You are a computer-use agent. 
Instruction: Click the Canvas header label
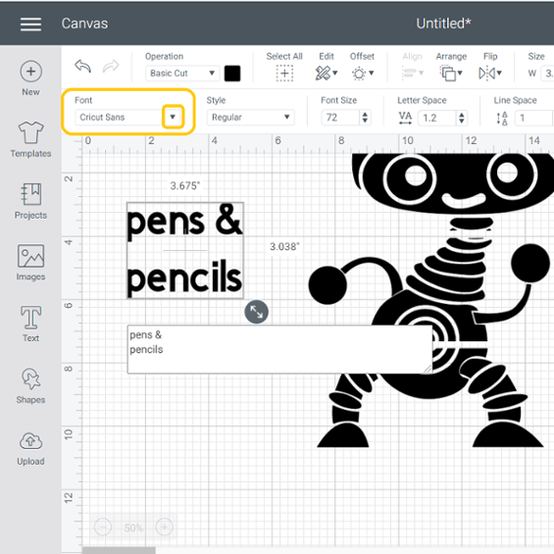tap(85, 24)
